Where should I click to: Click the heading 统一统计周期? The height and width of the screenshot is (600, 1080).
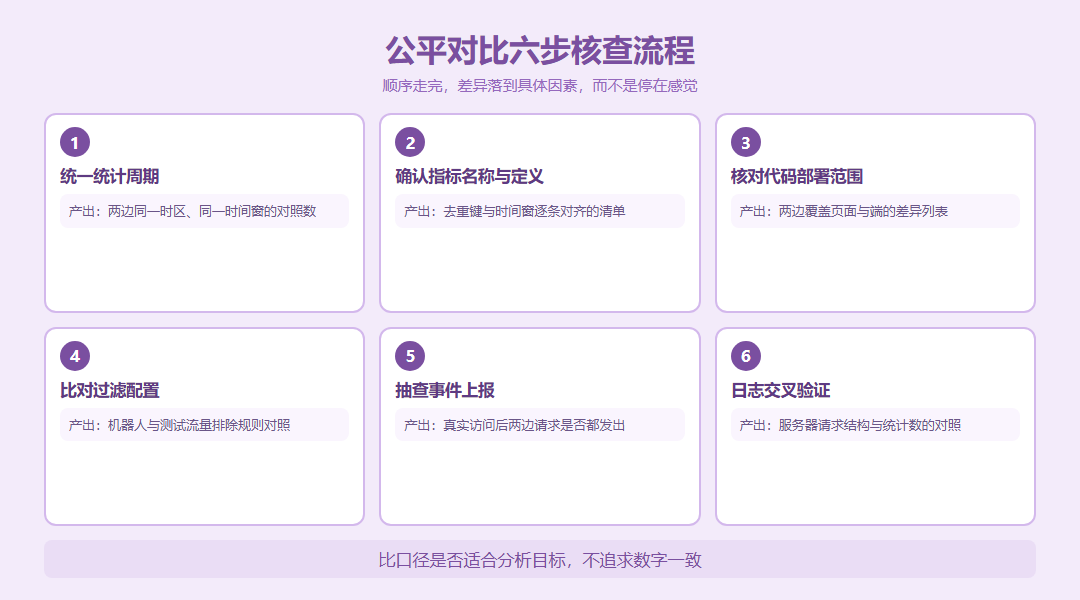point(110,176)
